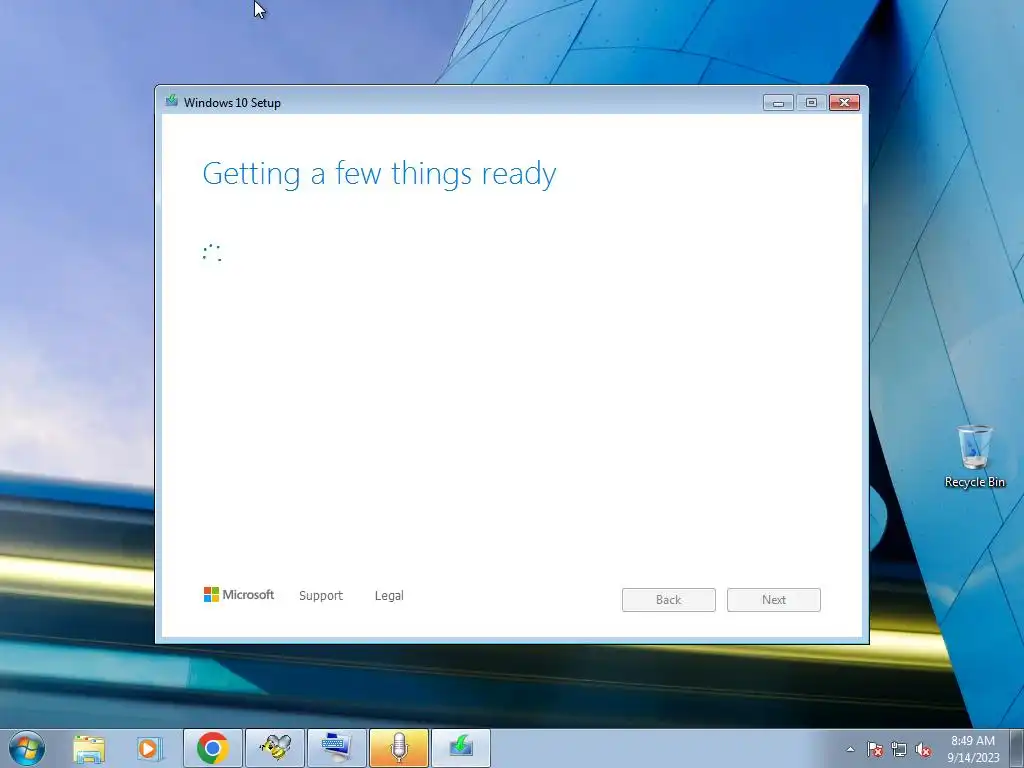
Task: Show hidden system tray icons arrow
Action: point(850,750)
